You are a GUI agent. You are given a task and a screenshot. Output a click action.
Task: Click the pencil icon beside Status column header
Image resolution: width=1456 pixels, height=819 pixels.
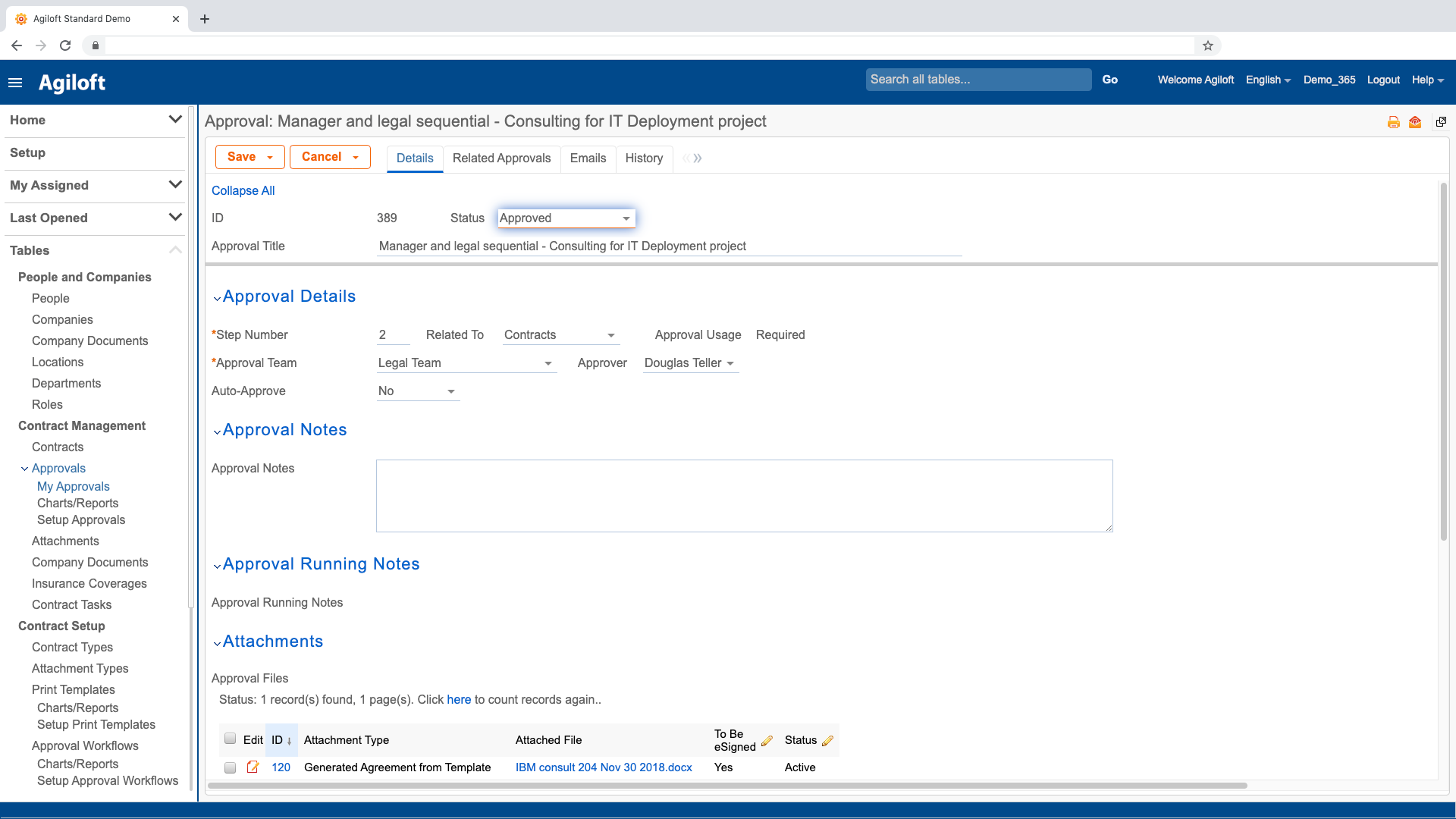coord(829,741)
